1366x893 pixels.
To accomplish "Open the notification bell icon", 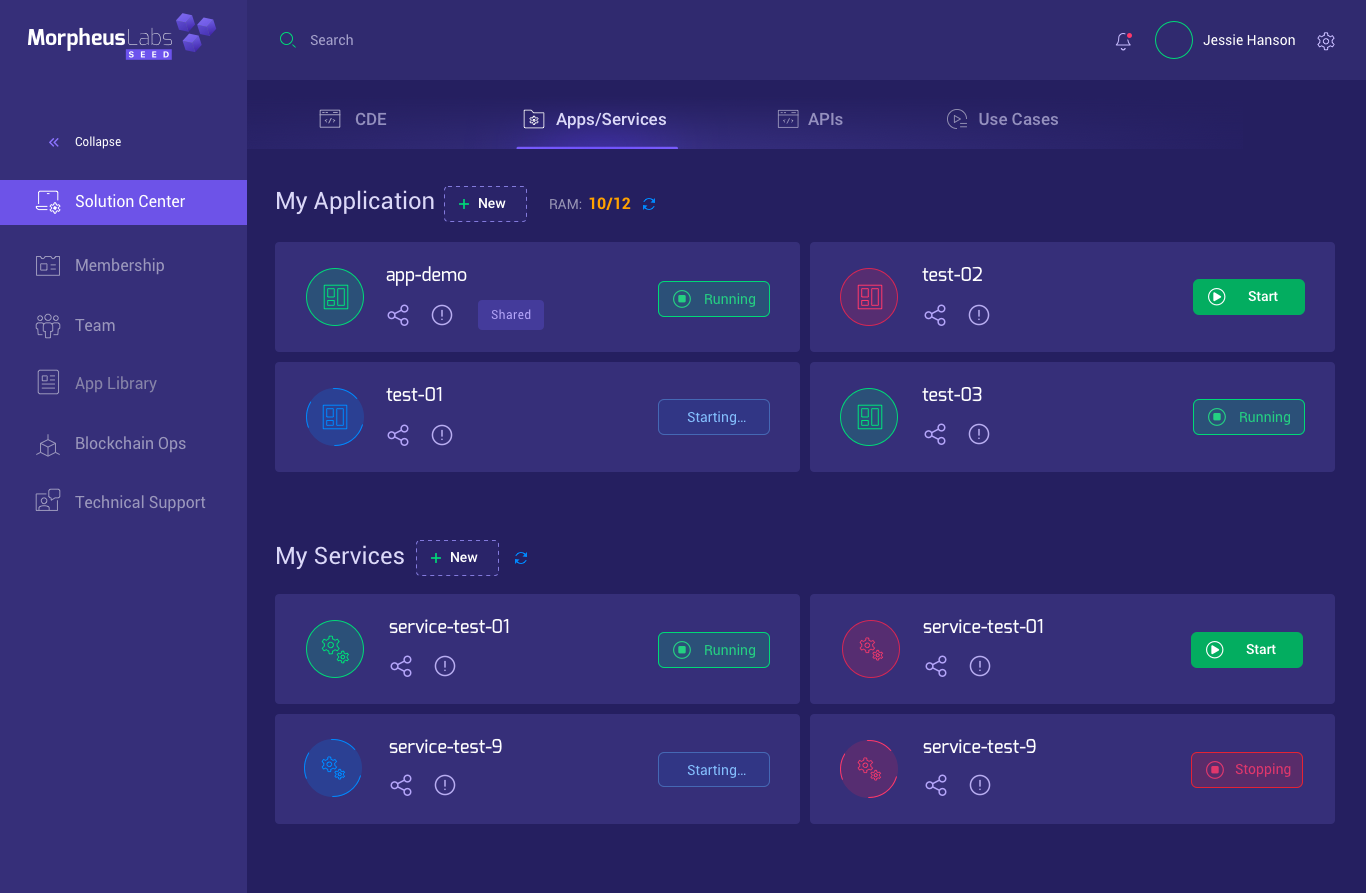I will [1122, 41].
